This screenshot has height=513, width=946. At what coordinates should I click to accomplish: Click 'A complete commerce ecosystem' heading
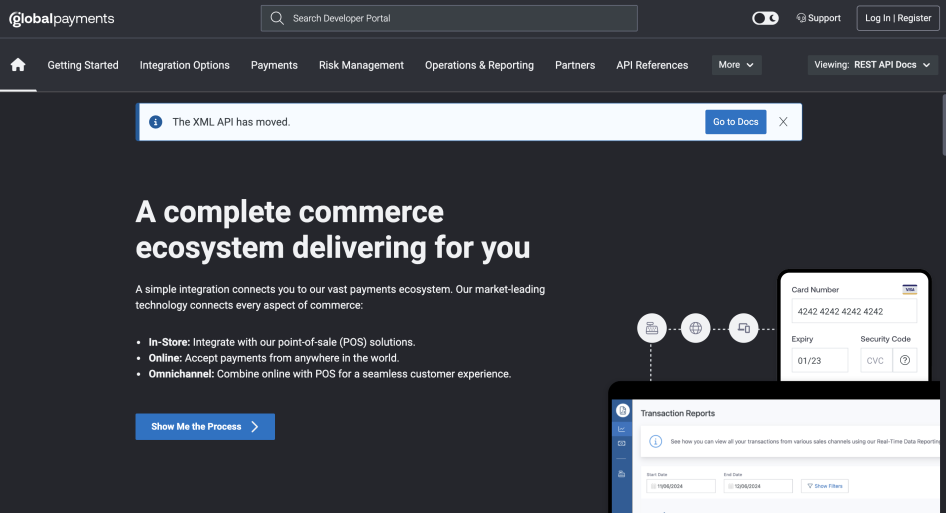point(332,229)
